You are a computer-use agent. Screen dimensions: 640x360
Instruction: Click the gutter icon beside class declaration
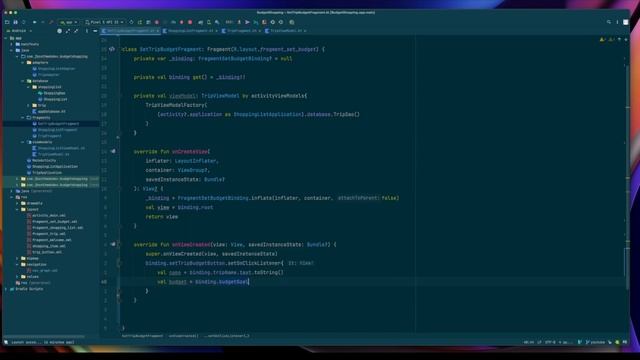pos(112,49)
